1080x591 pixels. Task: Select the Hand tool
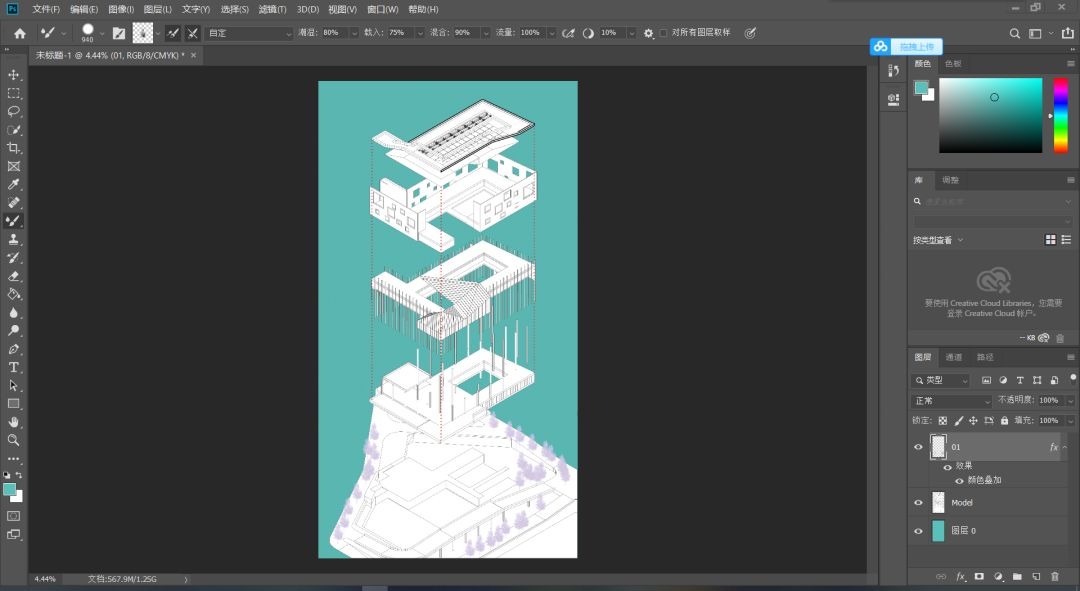(14, 422)
